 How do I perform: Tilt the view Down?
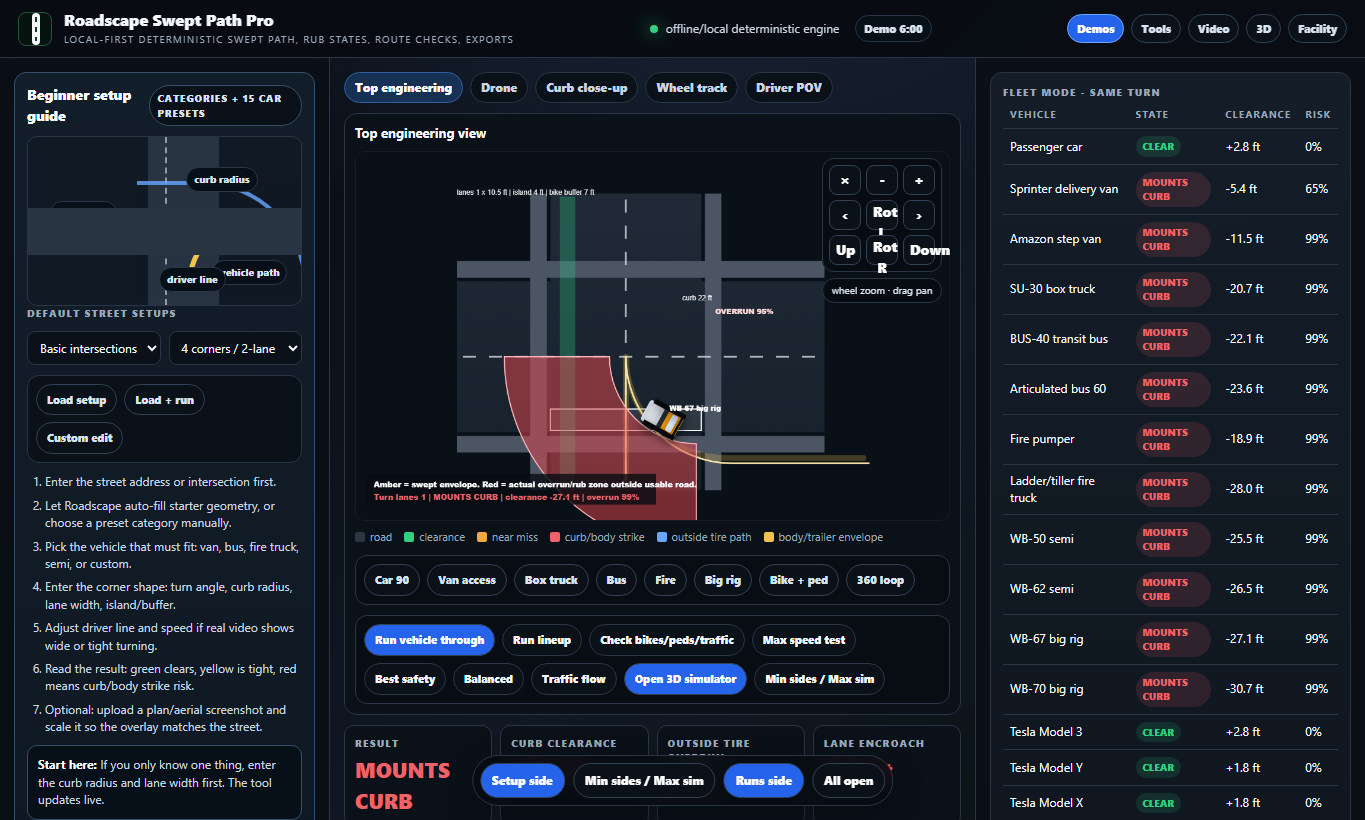click(919, 250)
